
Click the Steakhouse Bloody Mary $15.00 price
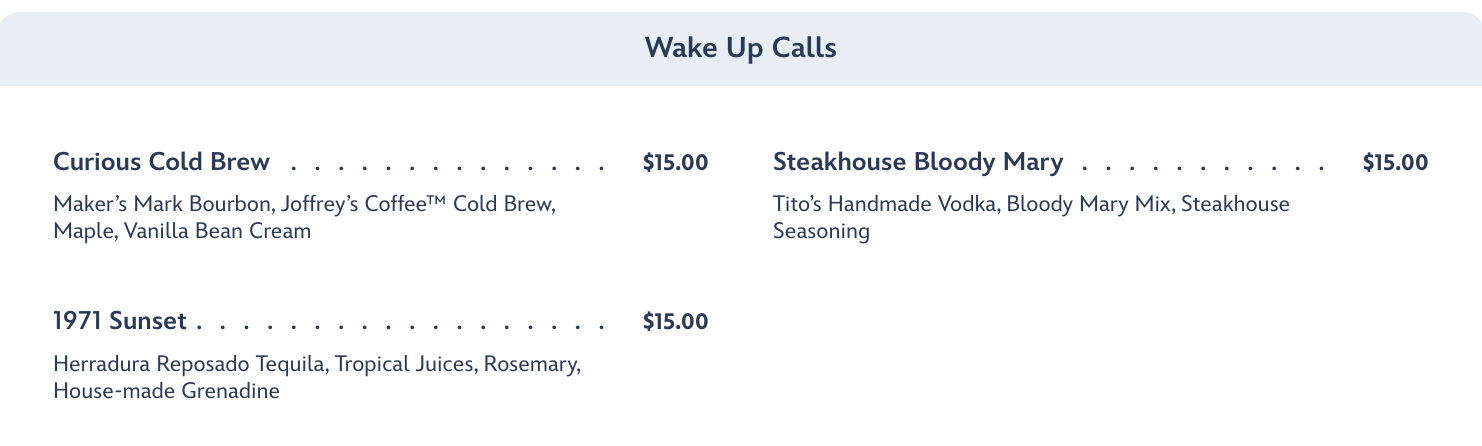coord(1395,162)
